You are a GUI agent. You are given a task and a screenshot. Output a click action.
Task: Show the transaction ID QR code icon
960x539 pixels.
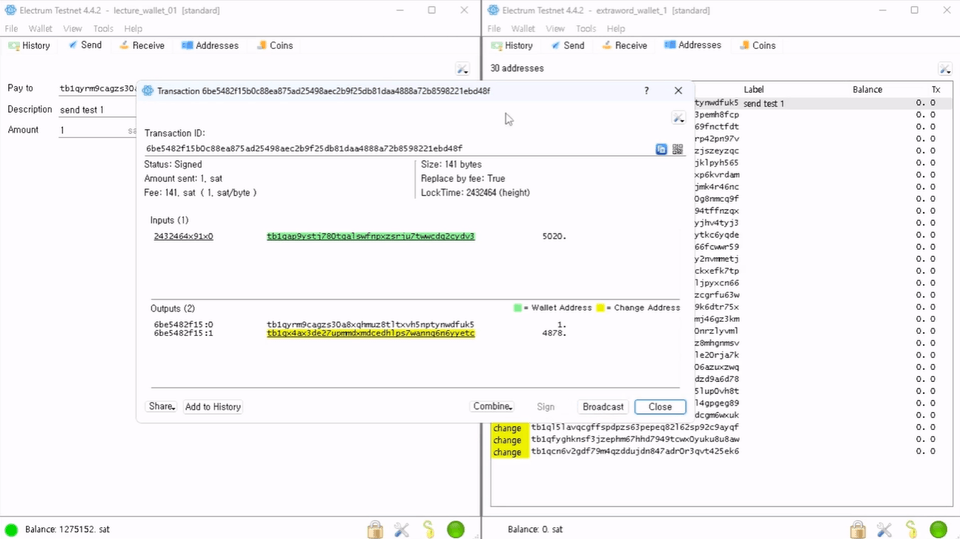click(677, 149)
